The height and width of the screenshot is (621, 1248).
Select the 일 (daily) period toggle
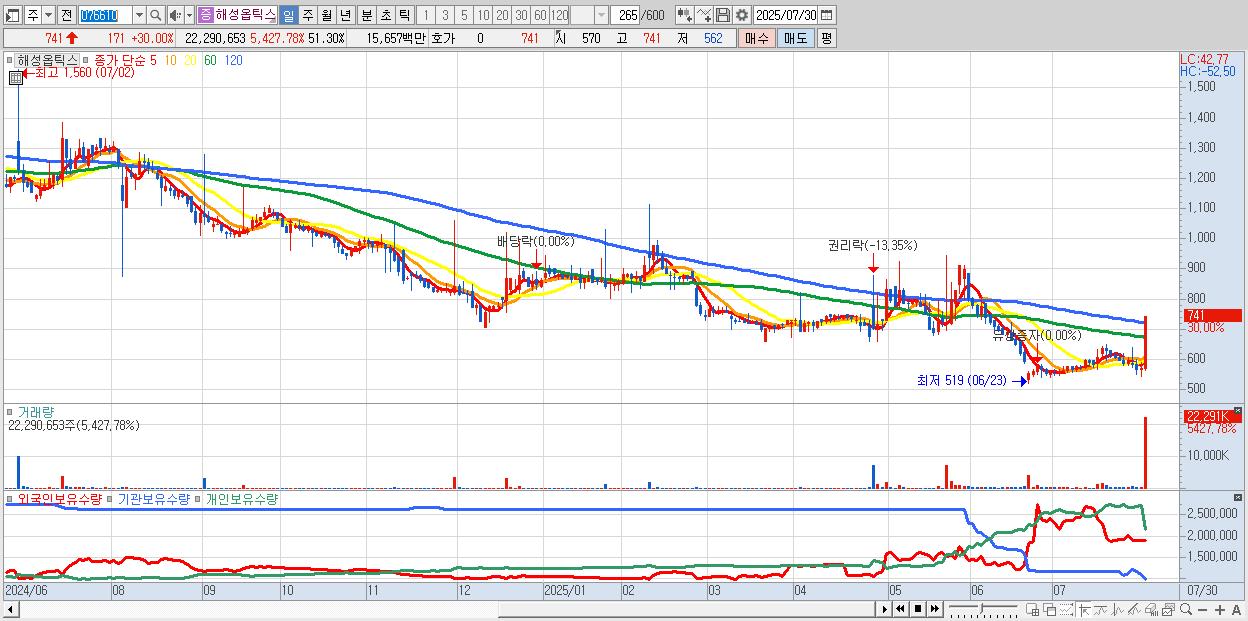coord(288,15)
